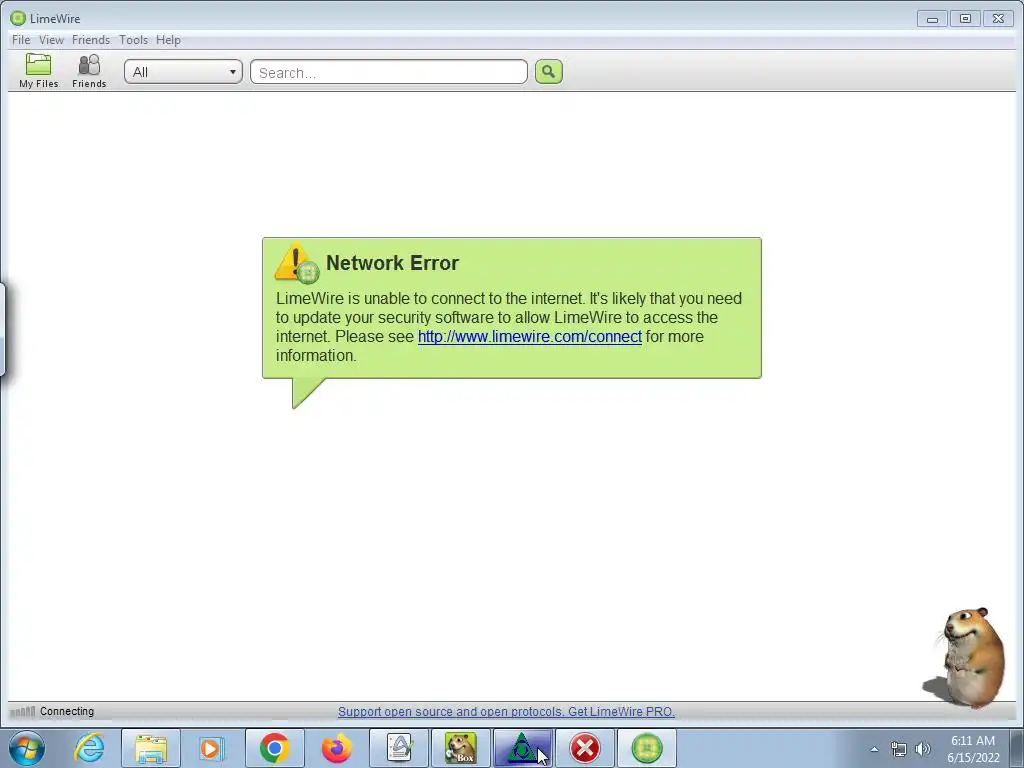The height and width of the screenshot is (768, 1024).
Task: Expand the All search category dropdown
Action: tap(184, 72)
